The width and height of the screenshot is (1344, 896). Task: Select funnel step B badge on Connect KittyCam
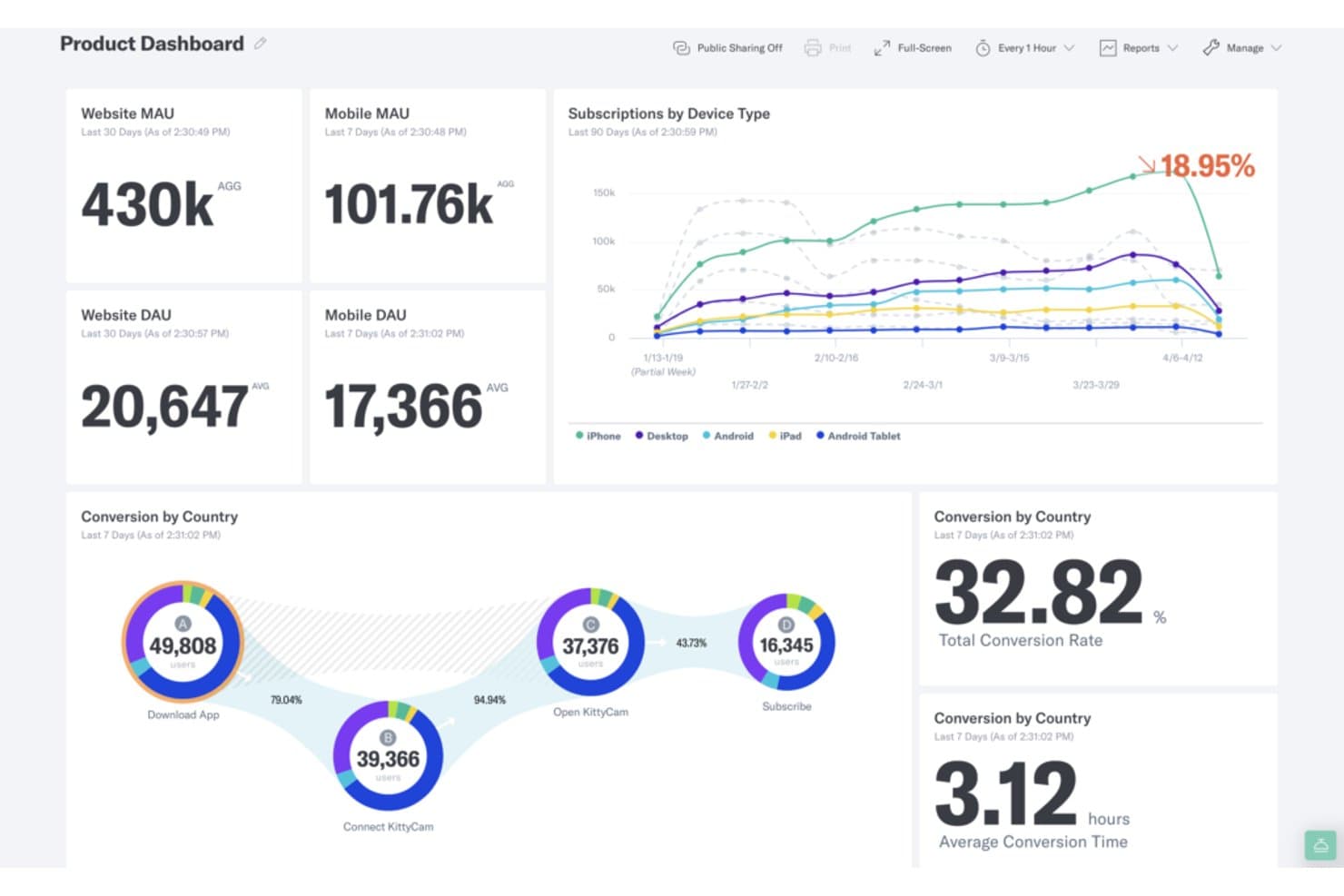point(388,738)
